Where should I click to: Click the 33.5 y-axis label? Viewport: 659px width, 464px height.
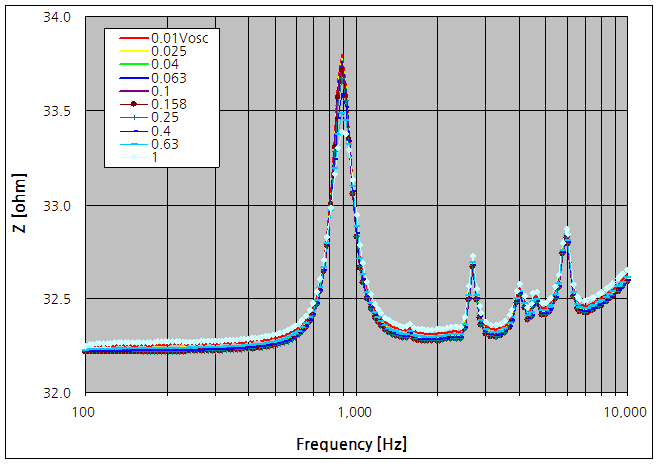[x=57, y=111]
